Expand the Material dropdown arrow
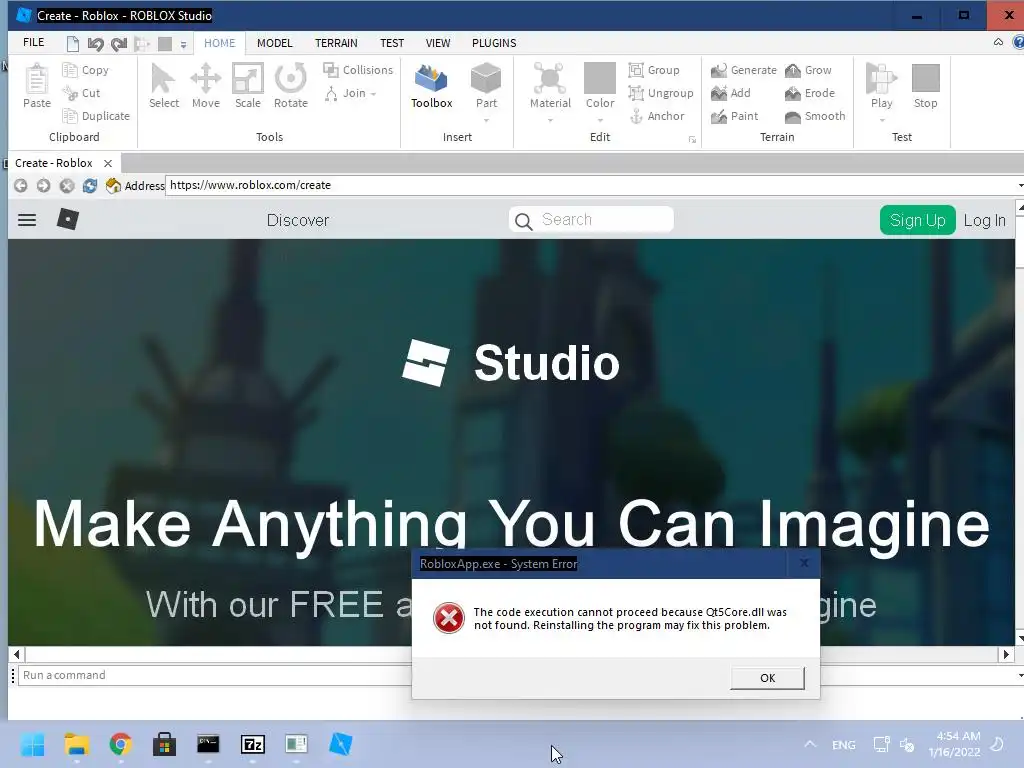This screenshot has height=768, width=1024. [550, 121]
